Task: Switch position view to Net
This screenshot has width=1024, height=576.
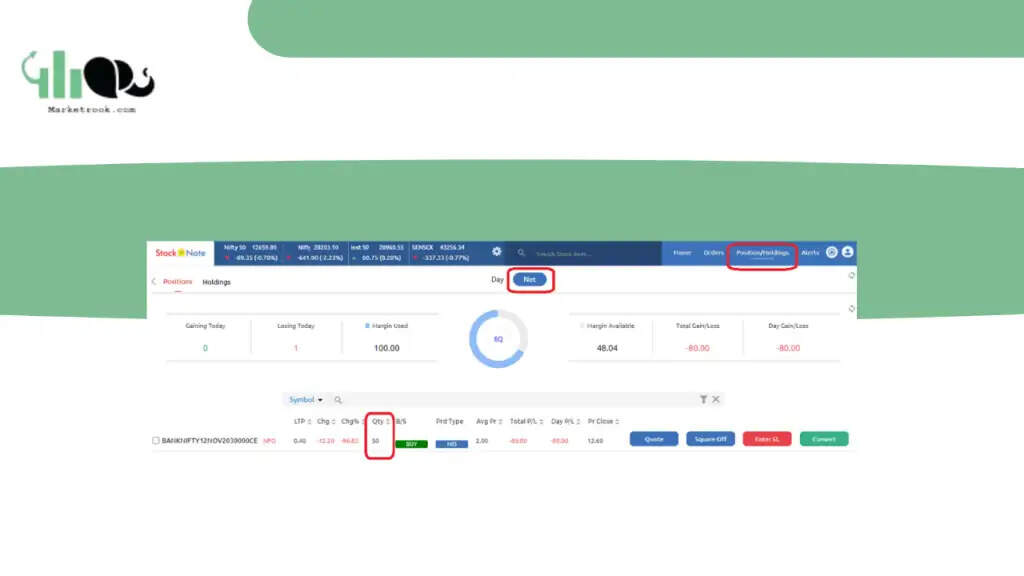Action: [530, 280]
